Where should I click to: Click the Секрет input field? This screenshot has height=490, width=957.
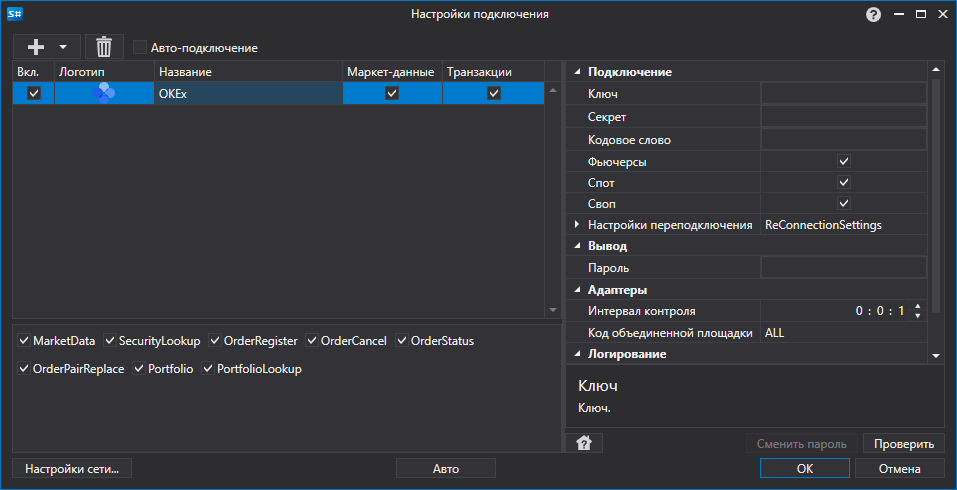843,117
